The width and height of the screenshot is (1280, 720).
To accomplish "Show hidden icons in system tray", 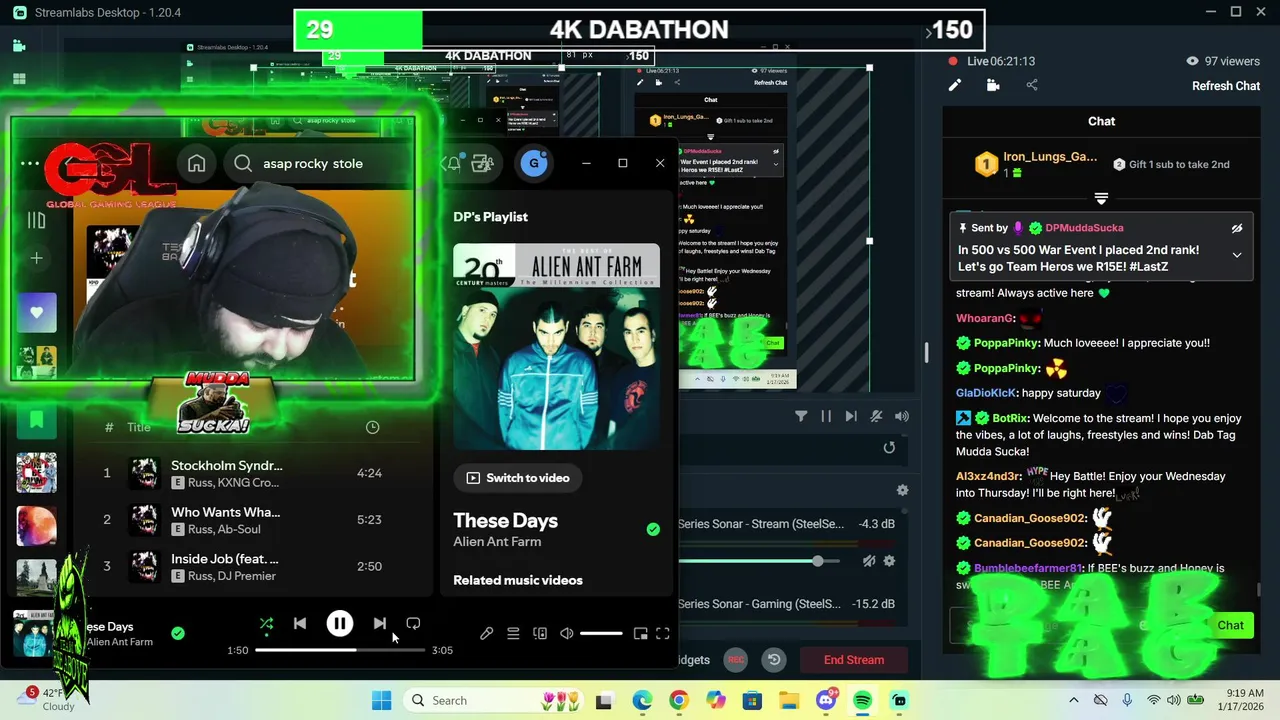I will click(1074, 700).
